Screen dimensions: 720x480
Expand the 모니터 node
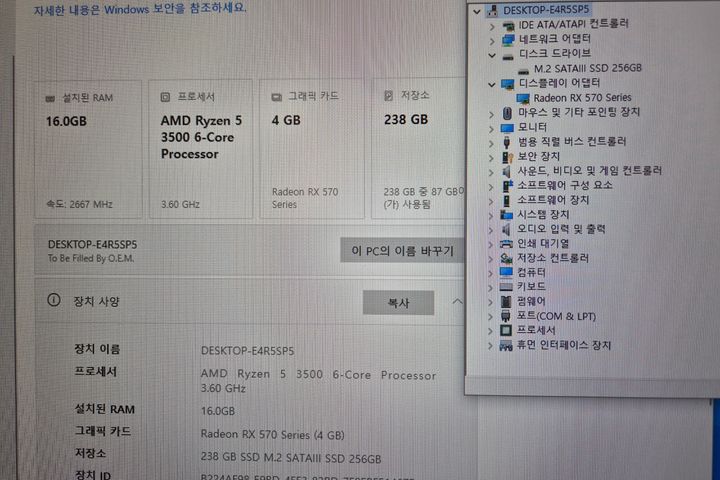[x=491, y=129]
